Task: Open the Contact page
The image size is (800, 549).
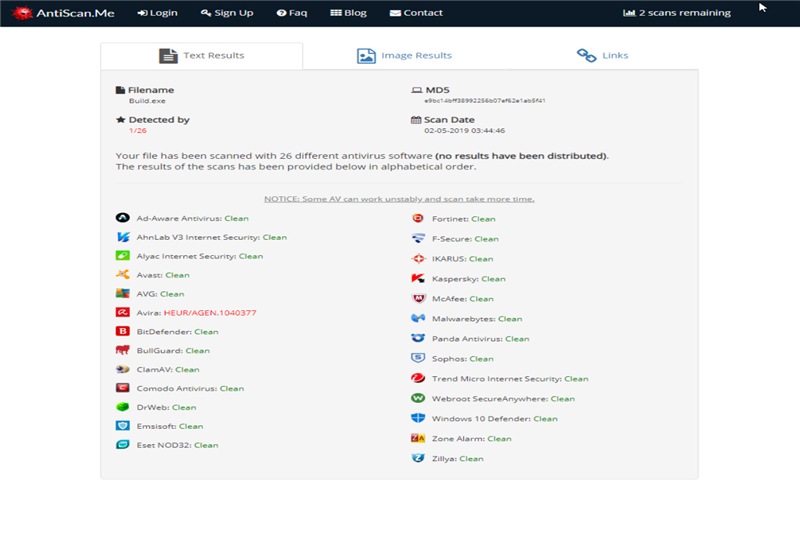Action: [x=416, y=13]
